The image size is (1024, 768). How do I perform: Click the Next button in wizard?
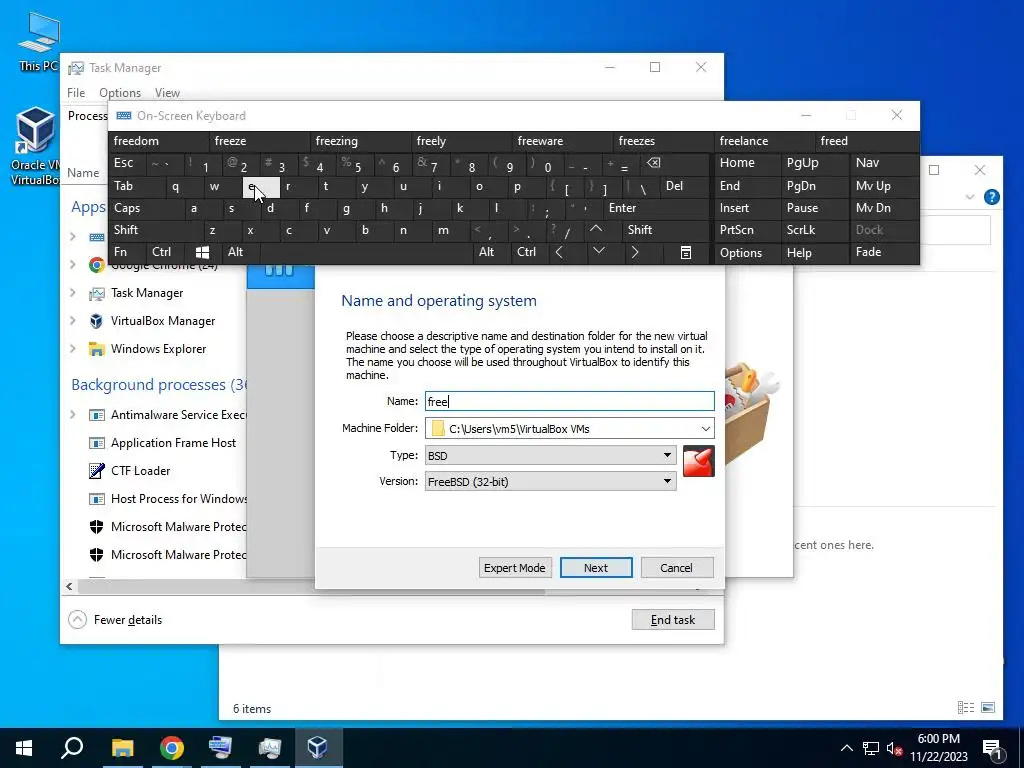(596, 568)
